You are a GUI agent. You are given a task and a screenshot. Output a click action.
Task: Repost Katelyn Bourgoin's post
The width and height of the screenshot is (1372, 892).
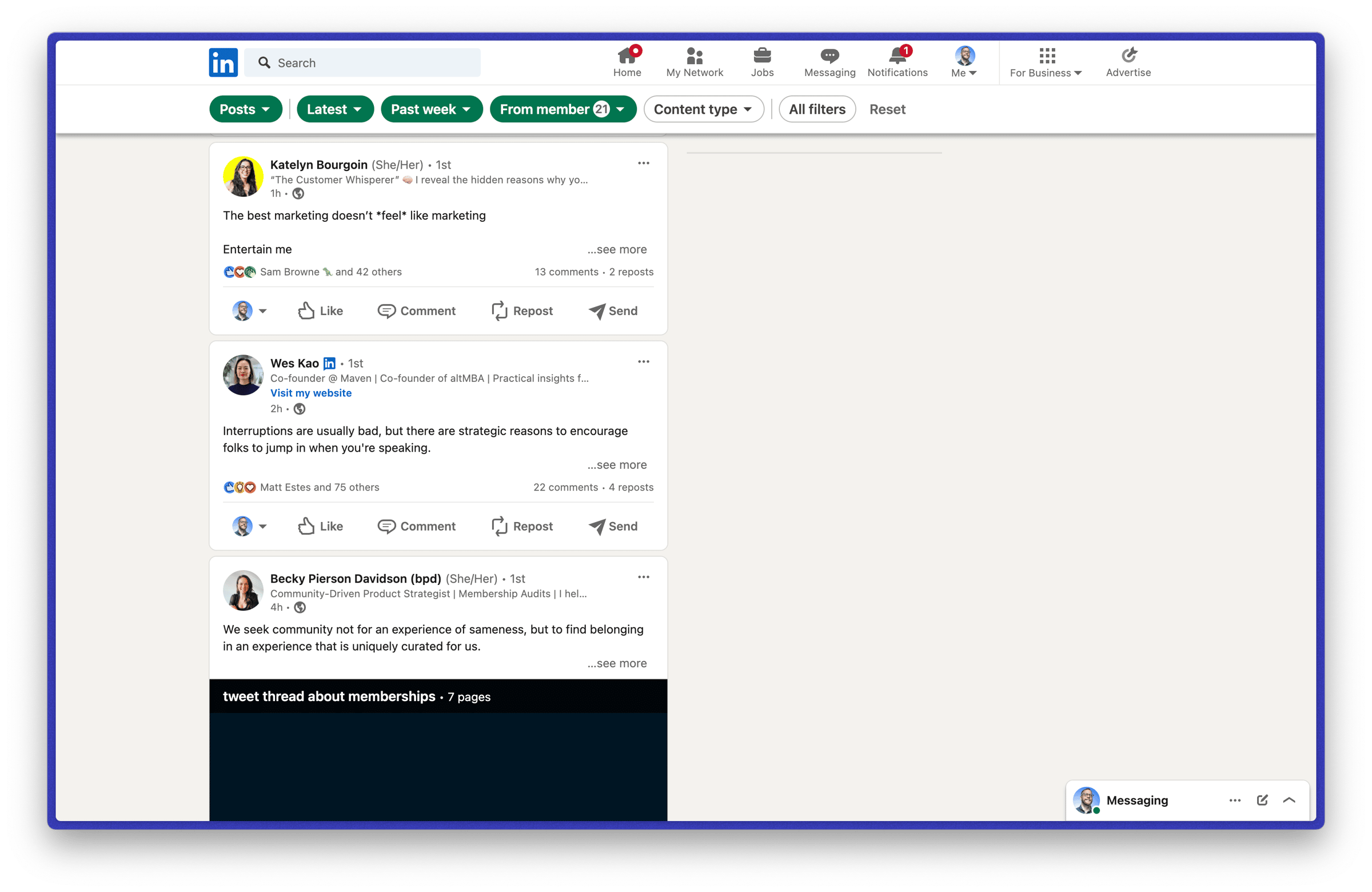point(522,311)
